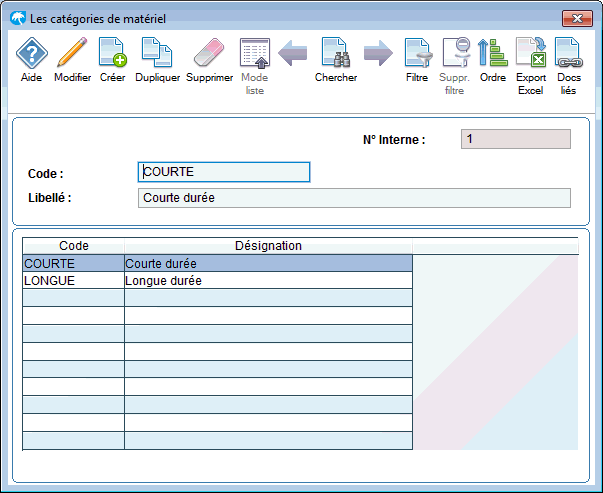This screenshot has width=603, height=493.
Task: Remove filter with Suppr. filtre icon
Action: [x=456, y=53]
